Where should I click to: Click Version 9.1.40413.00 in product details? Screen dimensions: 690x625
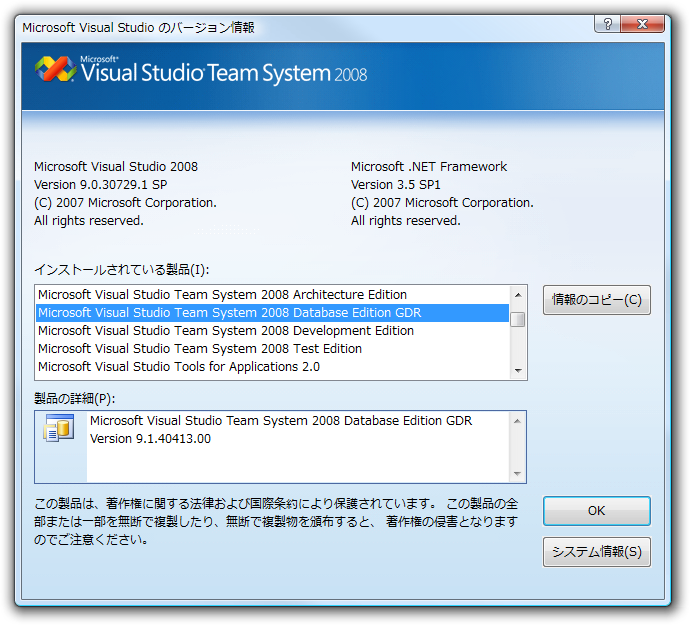(150, 439)
